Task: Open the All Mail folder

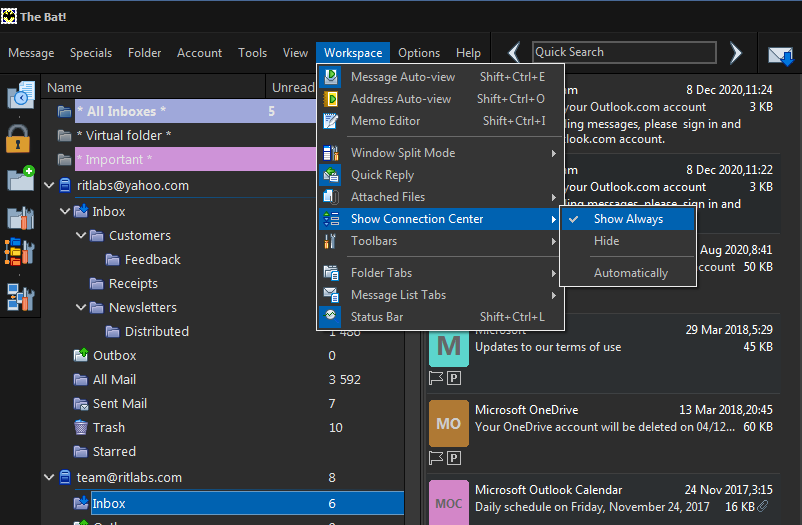Action: 114,379
